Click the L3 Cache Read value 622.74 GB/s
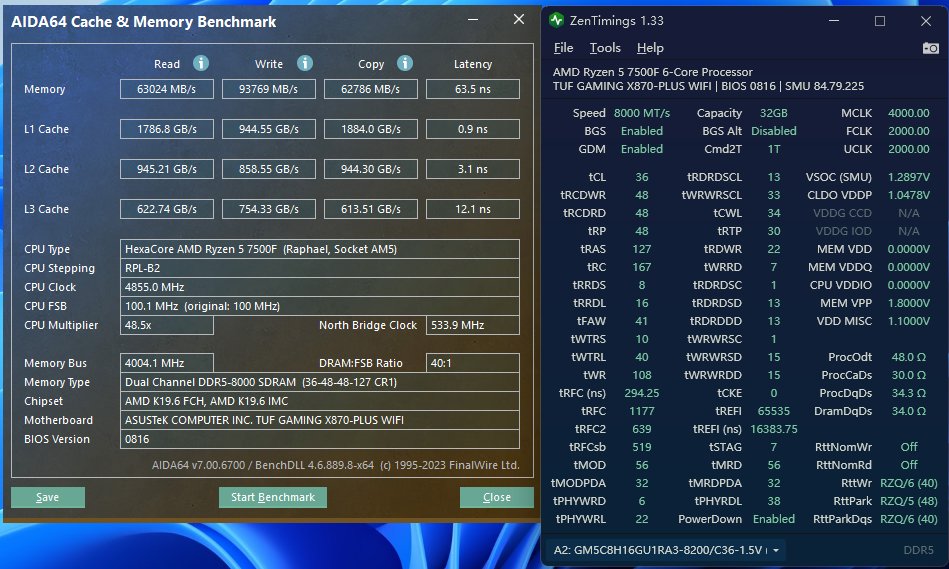Image resolution: width=949 pixels, height=569 pixels. (x=166, y=209)
